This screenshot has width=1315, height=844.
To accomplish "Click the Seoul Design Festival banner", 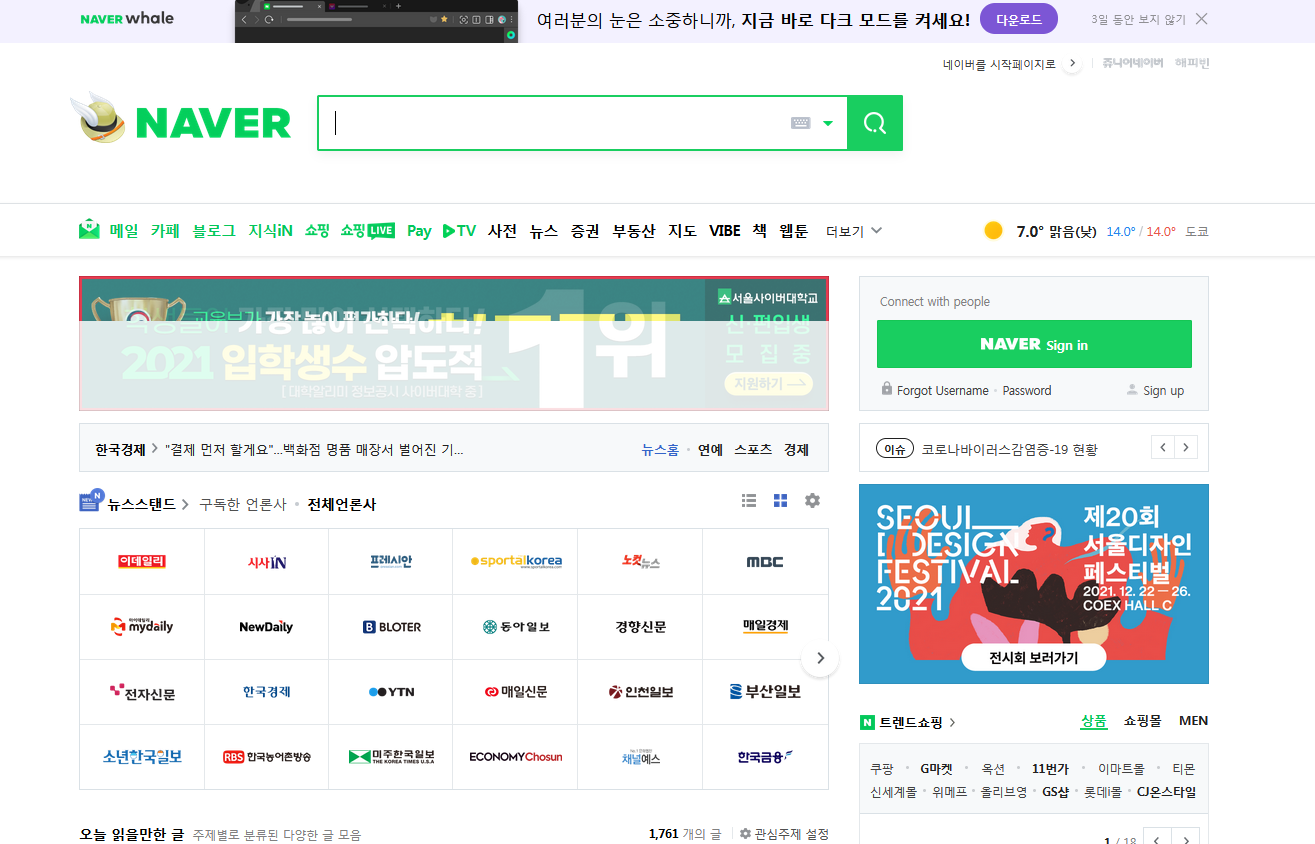I will [1034, 584].
